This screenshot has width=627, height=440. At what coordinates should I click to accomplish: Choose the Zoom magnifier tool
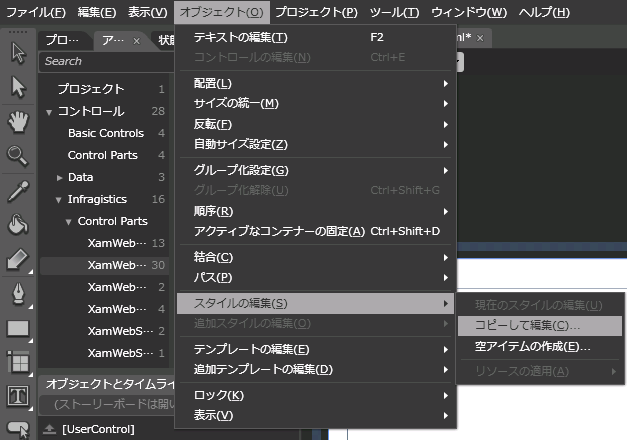(17, 155)
